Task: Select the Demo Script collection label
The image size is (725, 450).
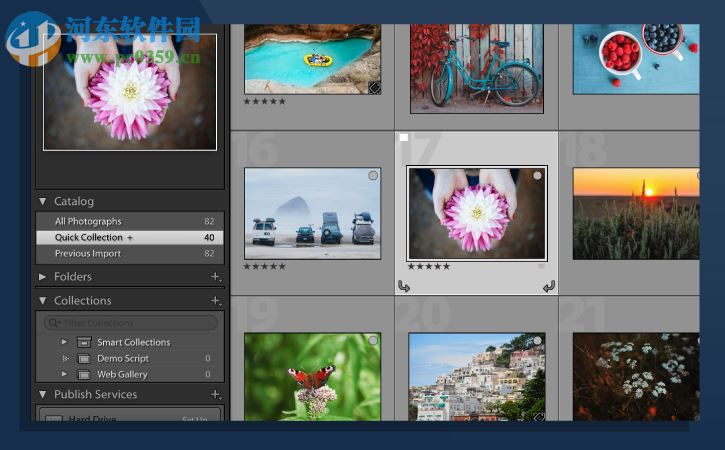Action: pyautogui.click(x=123, y=358)
